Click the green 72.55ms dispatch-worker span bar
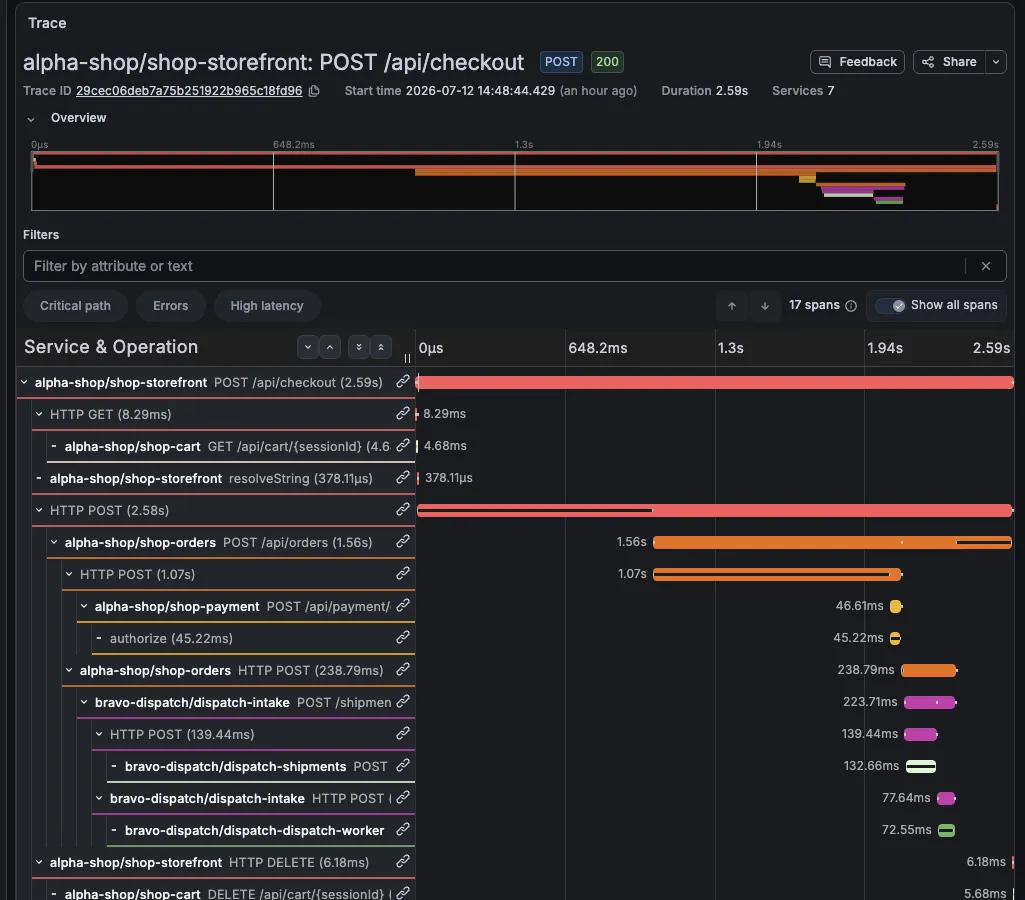1025x900 pixels. pyautogui.click(x=946, y=830)
